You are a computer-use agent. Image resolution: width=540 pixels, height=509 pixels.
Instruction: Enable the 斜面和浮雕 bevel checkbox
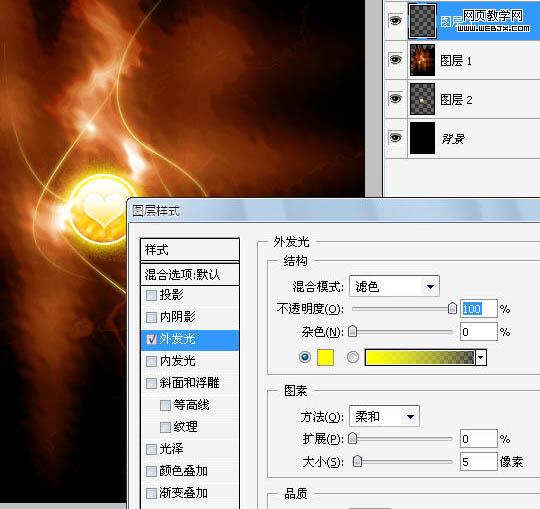pyautogui.click(x=151, y=383)
